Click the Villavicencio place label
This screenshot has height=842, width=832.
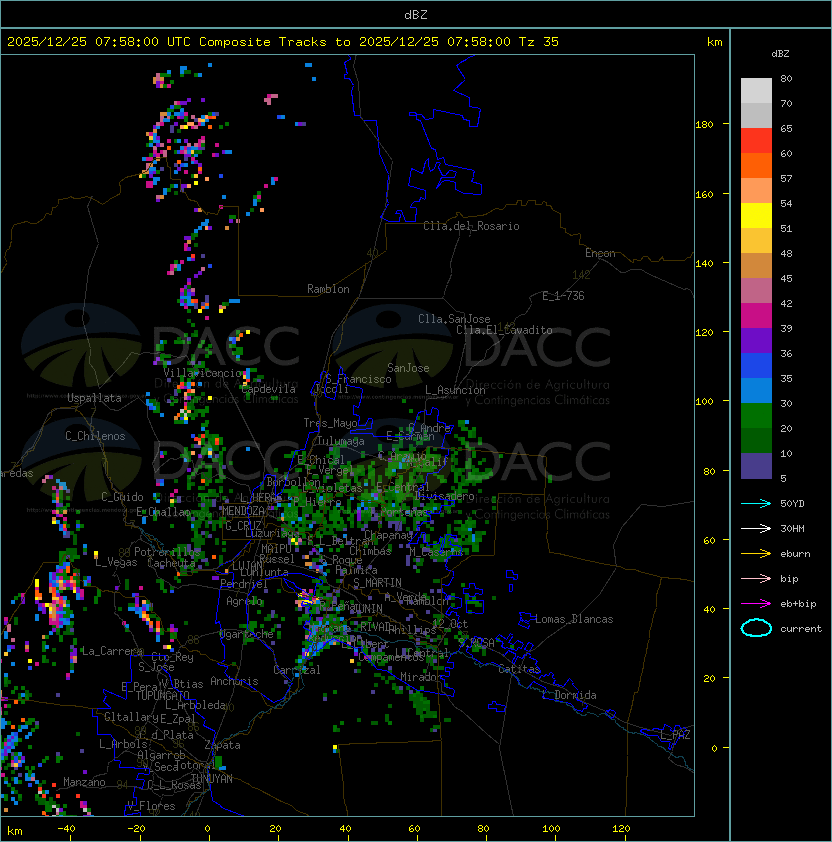point(202,373)
